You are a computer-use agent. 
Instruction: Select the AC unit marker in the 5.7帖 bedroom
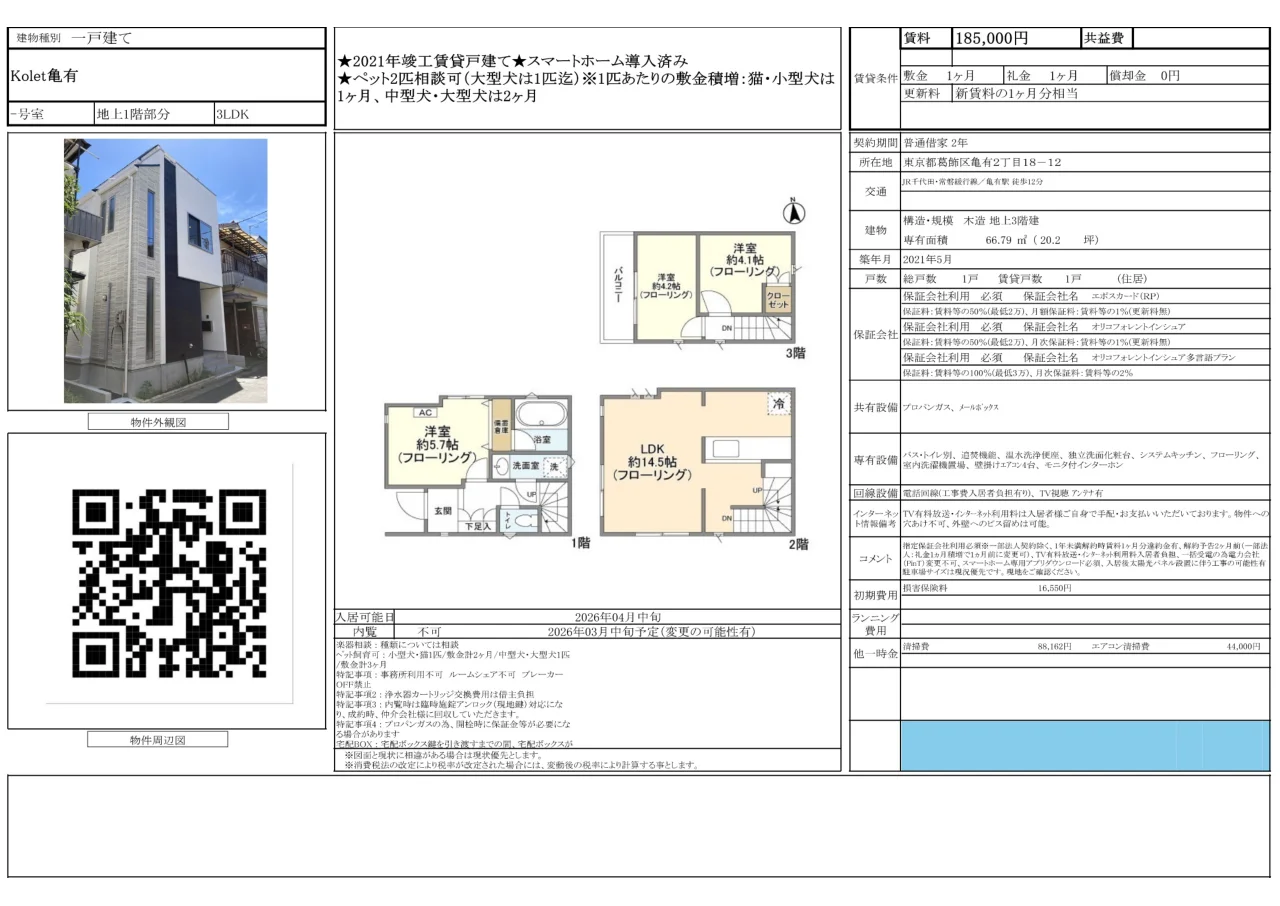[426, 411]
